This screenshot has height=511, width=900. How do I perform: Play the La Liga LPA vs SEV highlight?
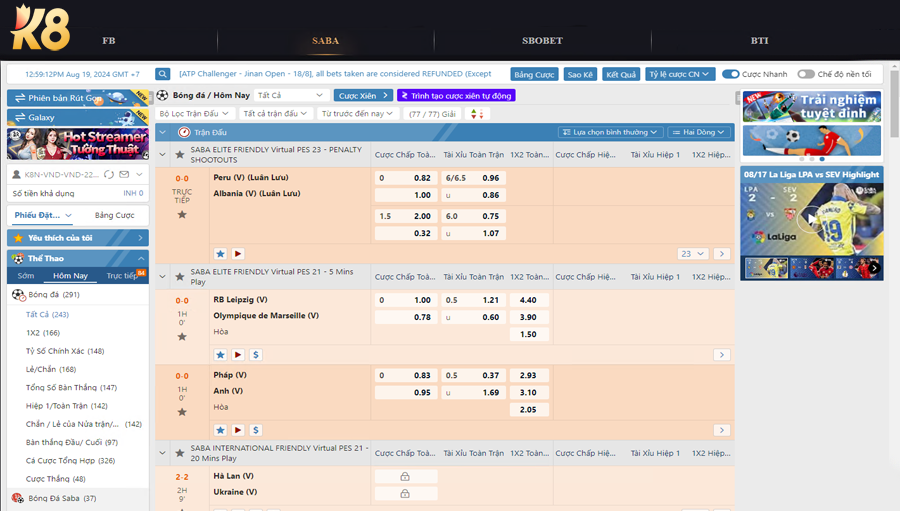pyautogui.click(x=812, y=219)
